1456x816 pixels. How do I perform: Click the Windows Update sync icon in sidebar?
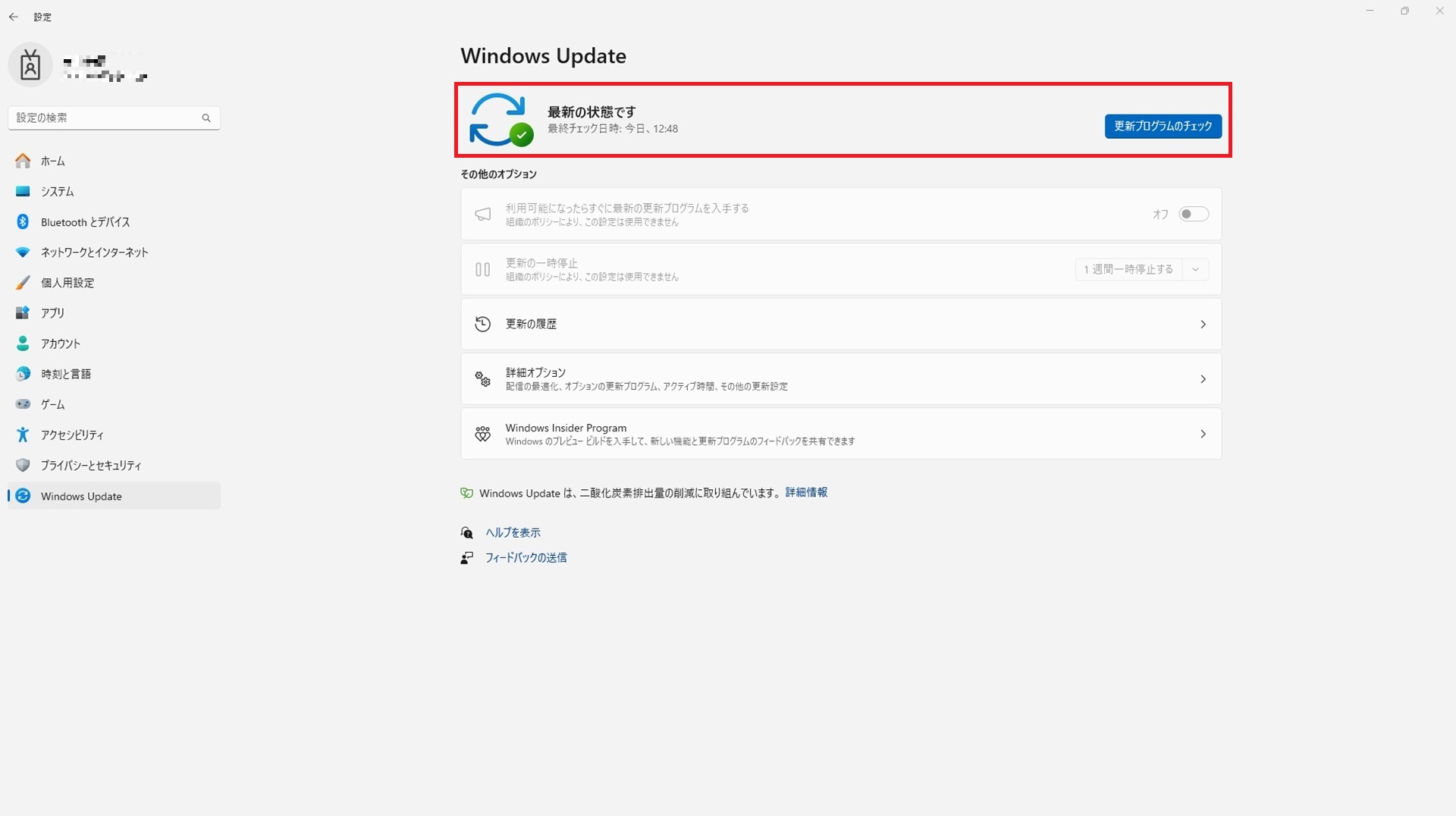coord(23,496)
